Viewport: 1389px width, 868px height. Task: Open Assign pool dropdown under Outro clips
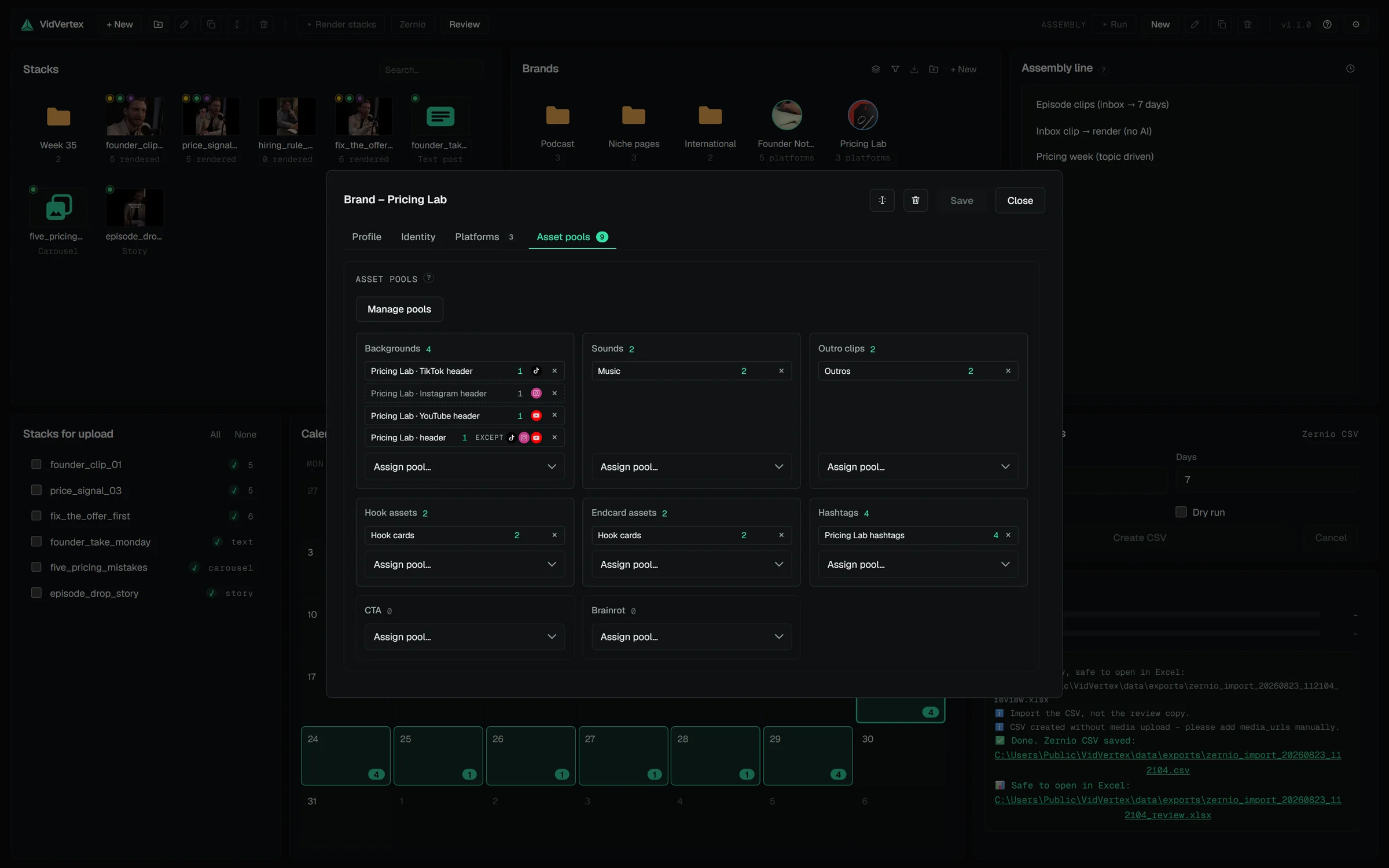918,466
